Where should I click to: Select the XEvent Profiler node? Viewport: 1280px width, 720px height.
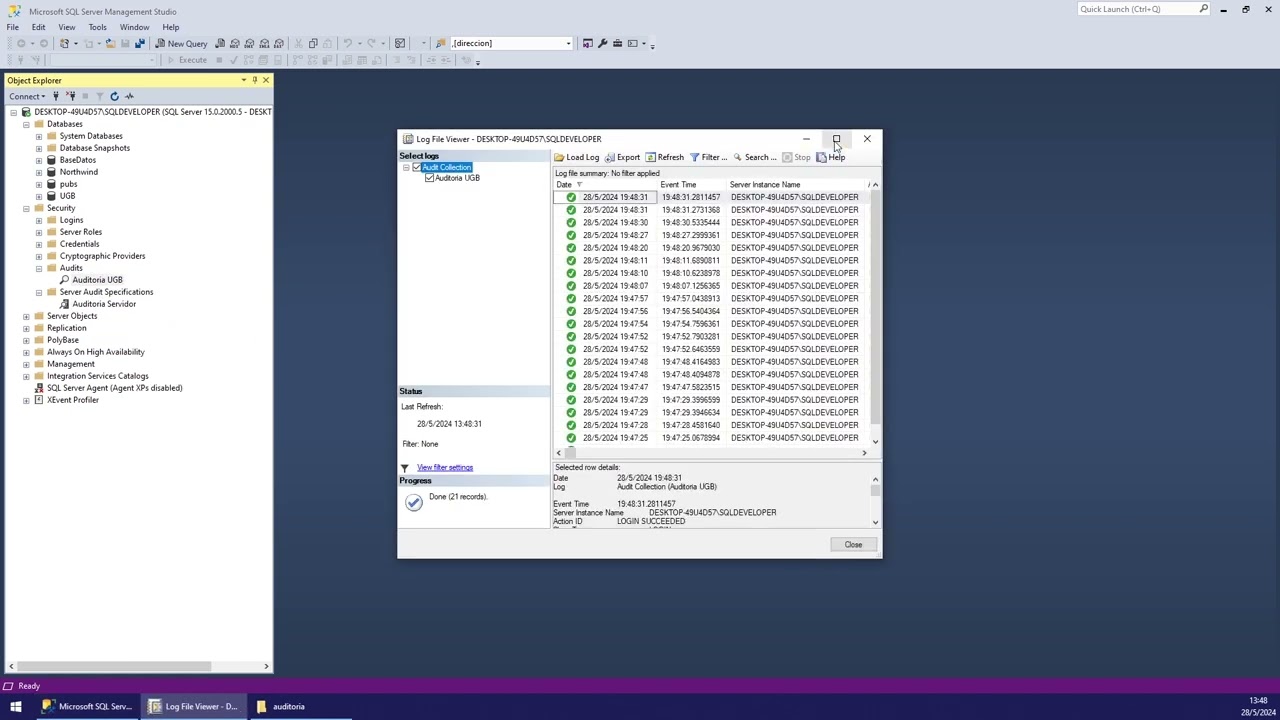72,400
